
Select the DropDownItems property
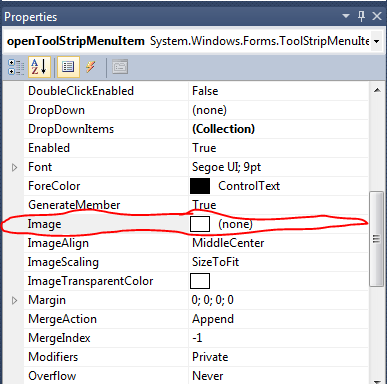(x=71, y=129)
